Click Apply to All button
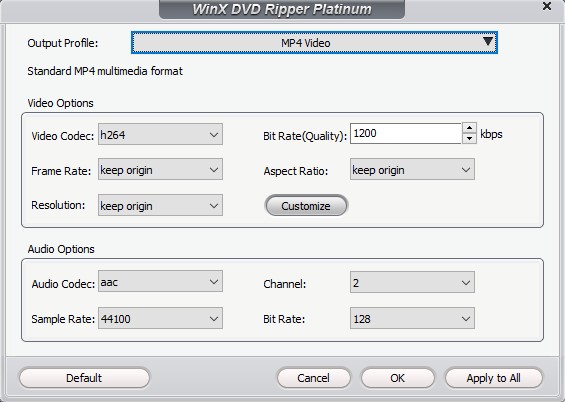The image size is (565, 402). [x=494, y=378]
